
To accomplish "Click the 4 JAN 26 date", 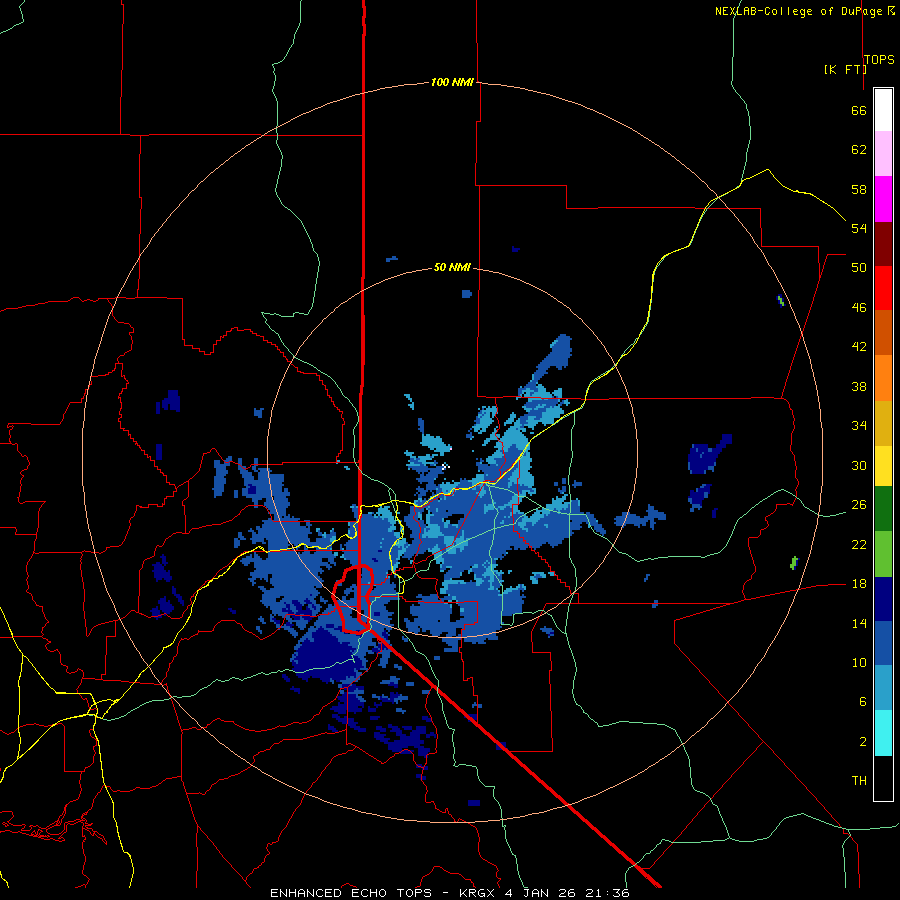I will click(542, 893).
